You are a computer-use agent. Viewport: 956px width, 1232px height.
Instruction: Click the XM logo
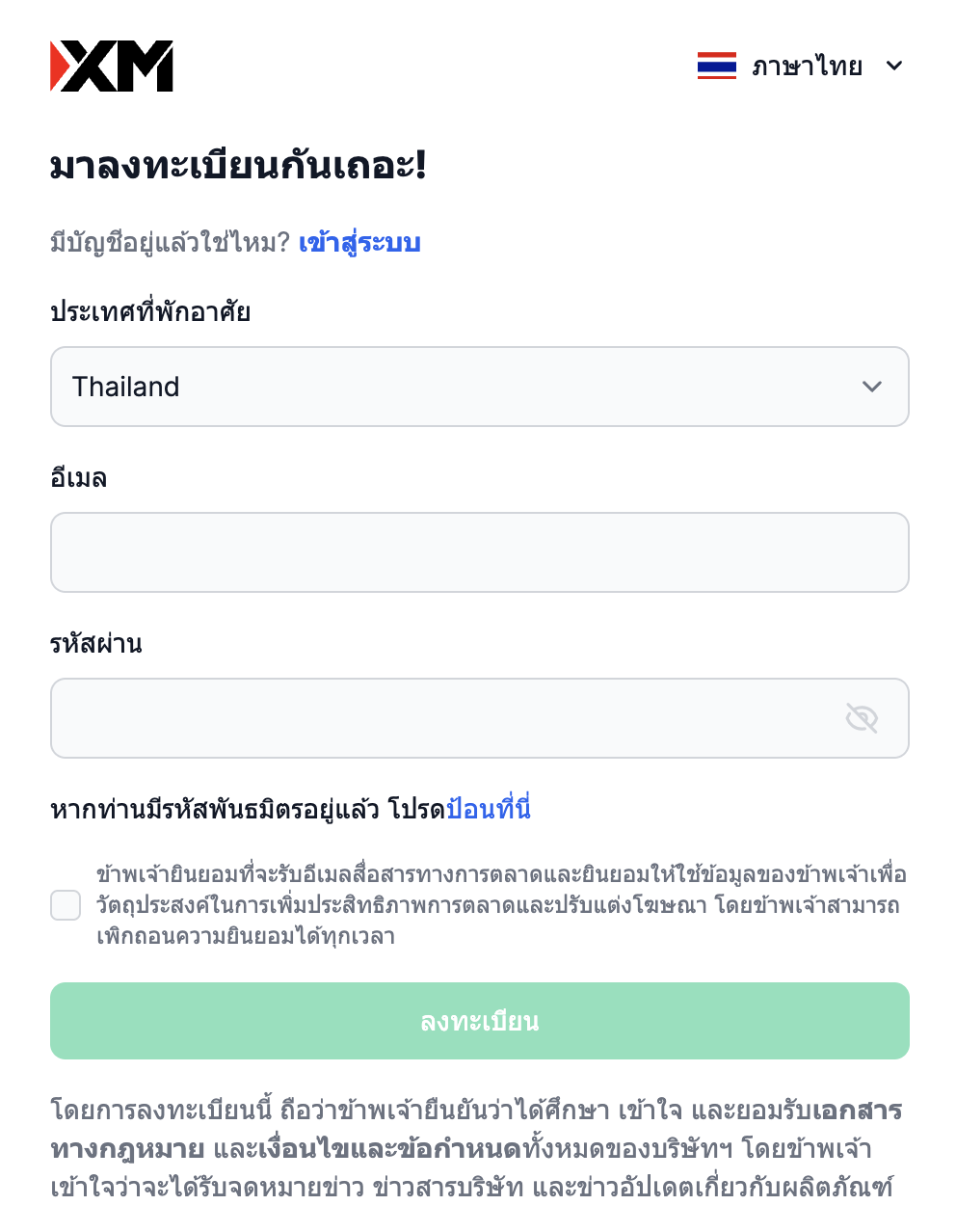[112, 67]
